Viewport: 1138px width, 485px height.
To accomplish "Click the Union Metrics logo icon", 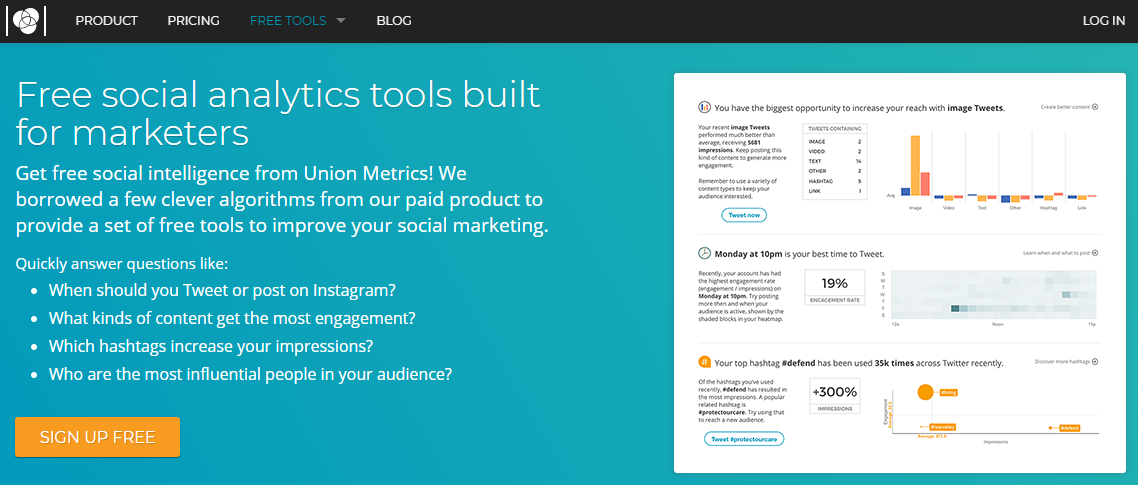I will (25, 20).
